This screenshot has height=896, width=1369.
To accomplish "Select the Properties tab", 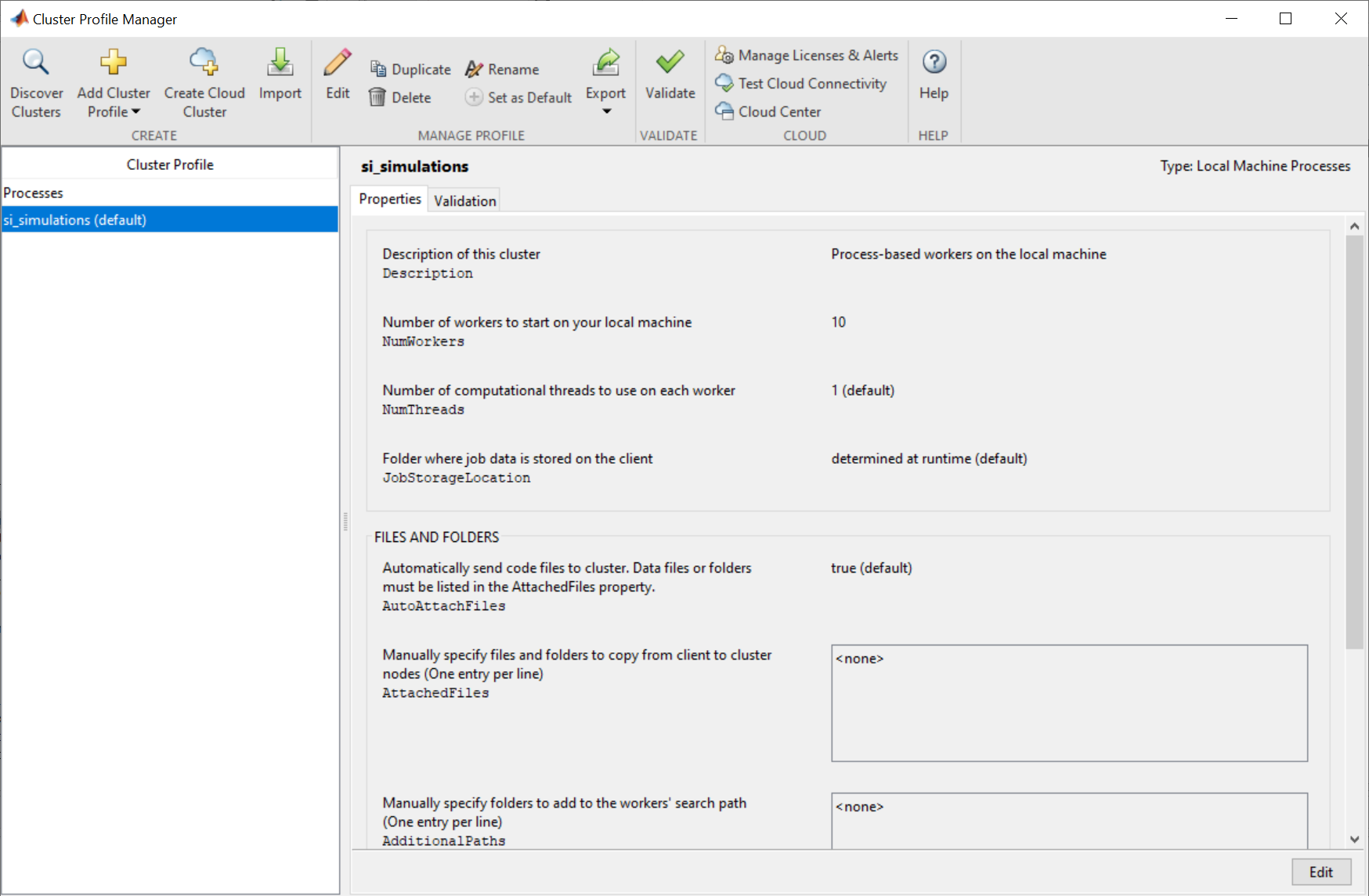I will [389, 199].
